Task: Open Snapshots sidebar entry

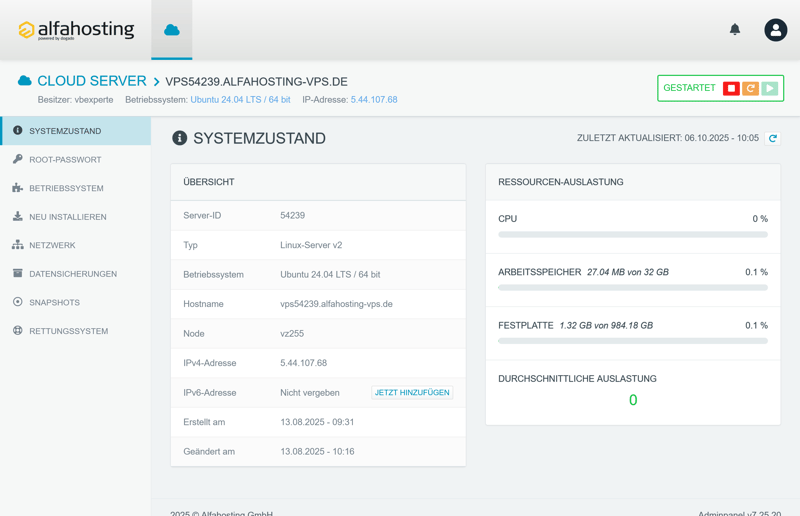Action: point(54,302)
